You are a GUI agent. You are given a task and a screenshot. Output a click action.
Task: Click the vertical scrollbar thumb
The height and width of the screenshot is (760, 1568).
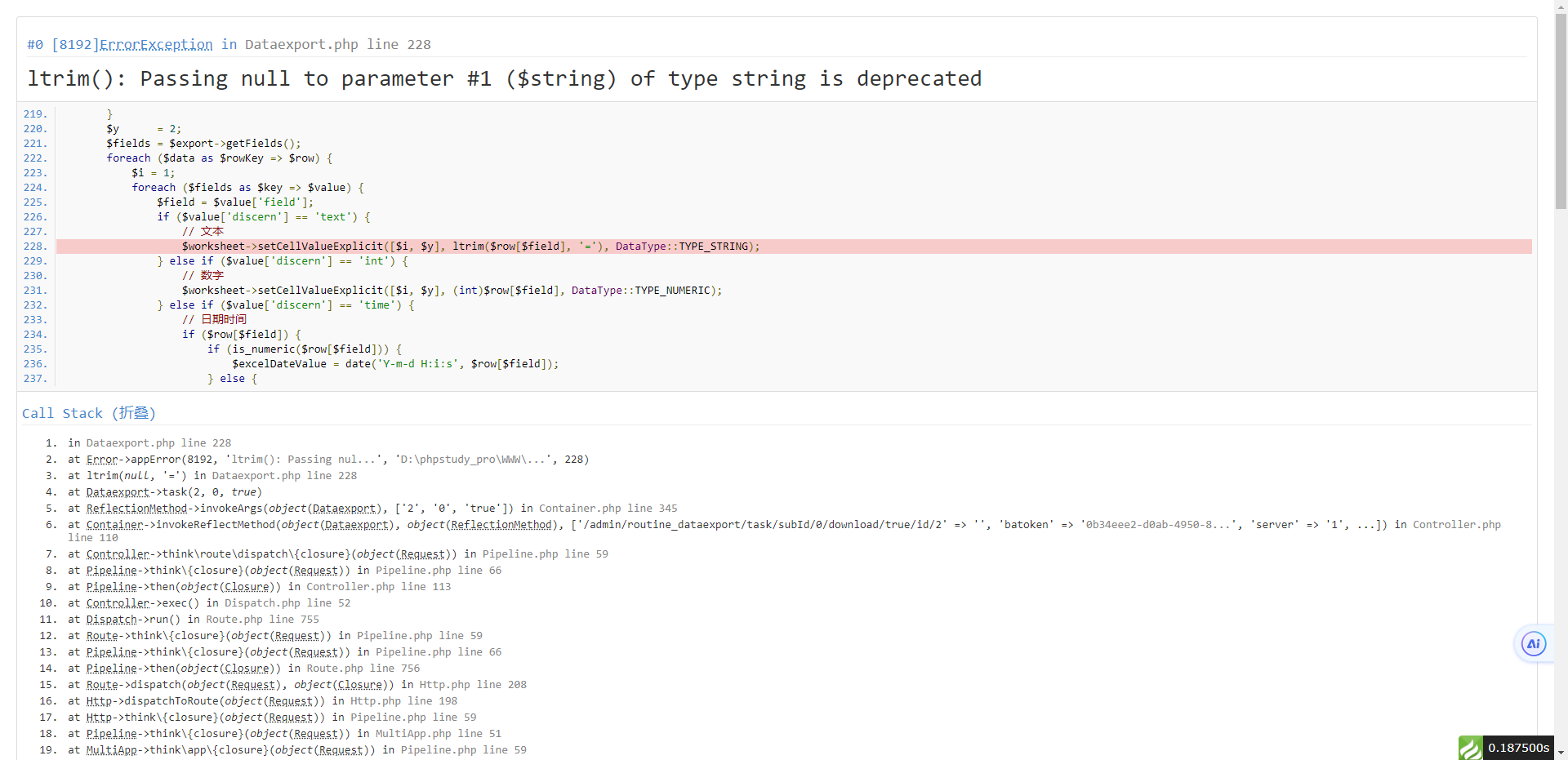click(x=1561, y=110)
